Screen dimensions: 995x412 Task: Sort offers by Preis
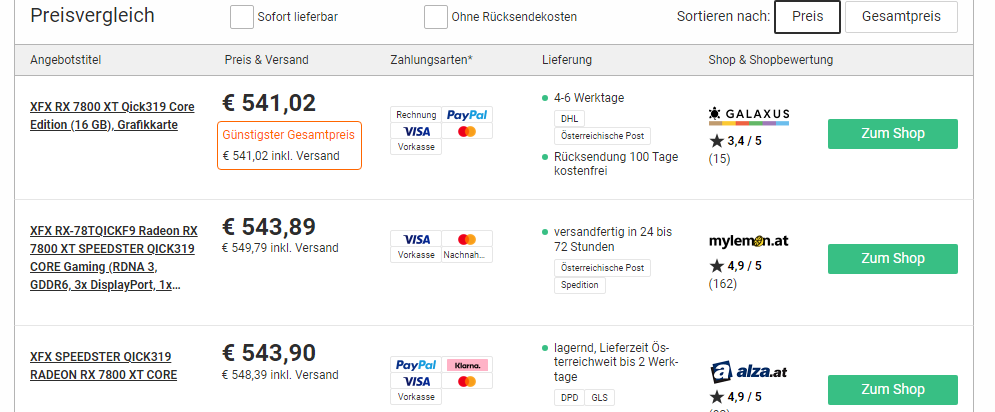(x=807, y=17)
